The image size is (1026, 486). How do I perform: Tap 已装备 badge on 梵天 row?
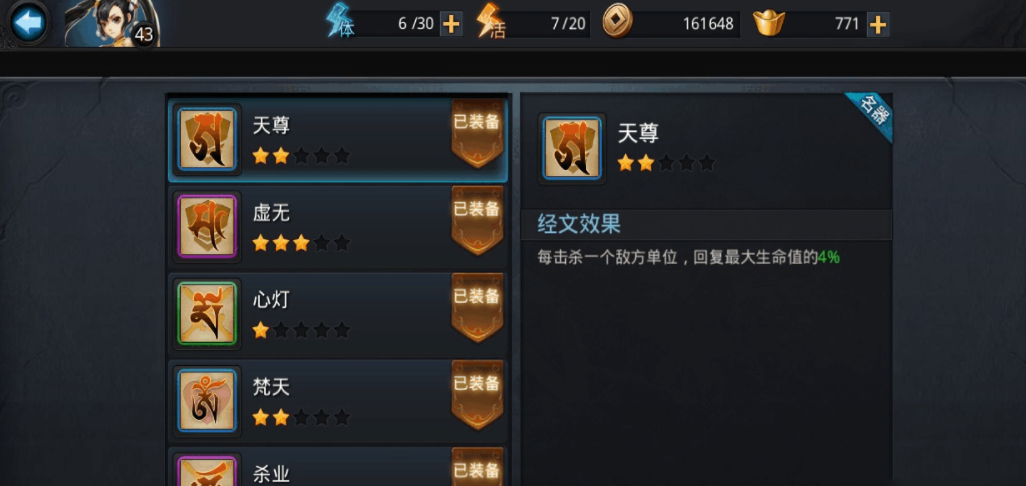coord(477,394)
